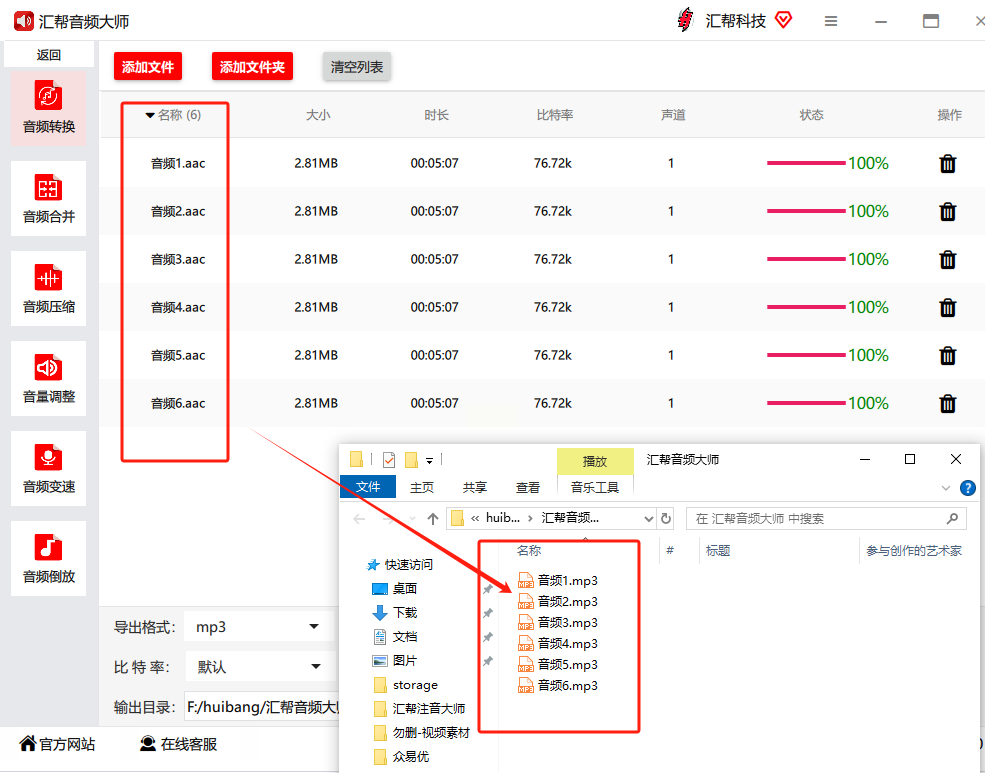Open the 音乐工具 ribbon tab
The height and width of the screenshot is (773, 985).
click(595, 487)
